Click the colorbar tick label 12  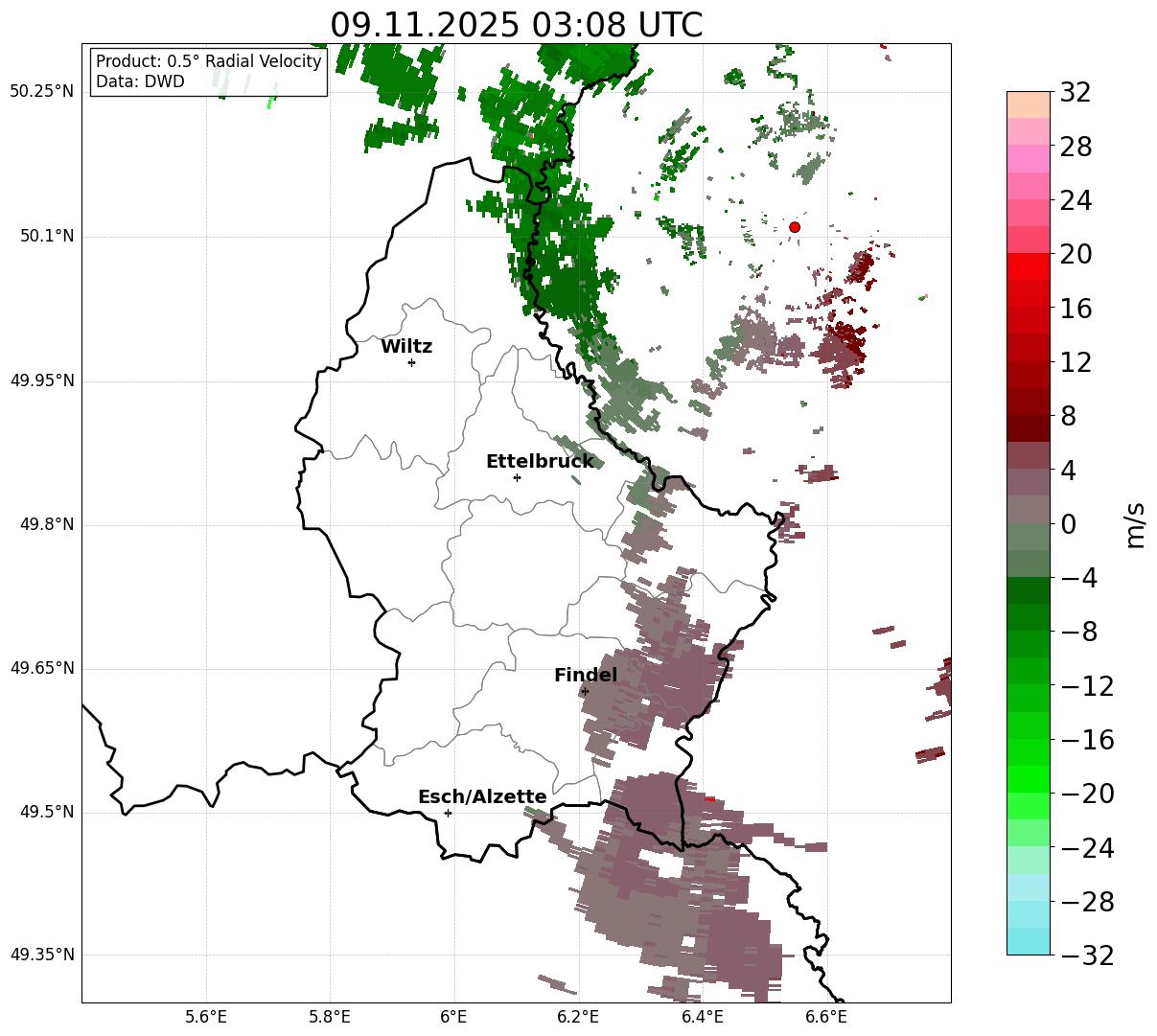click(1076, 362)
